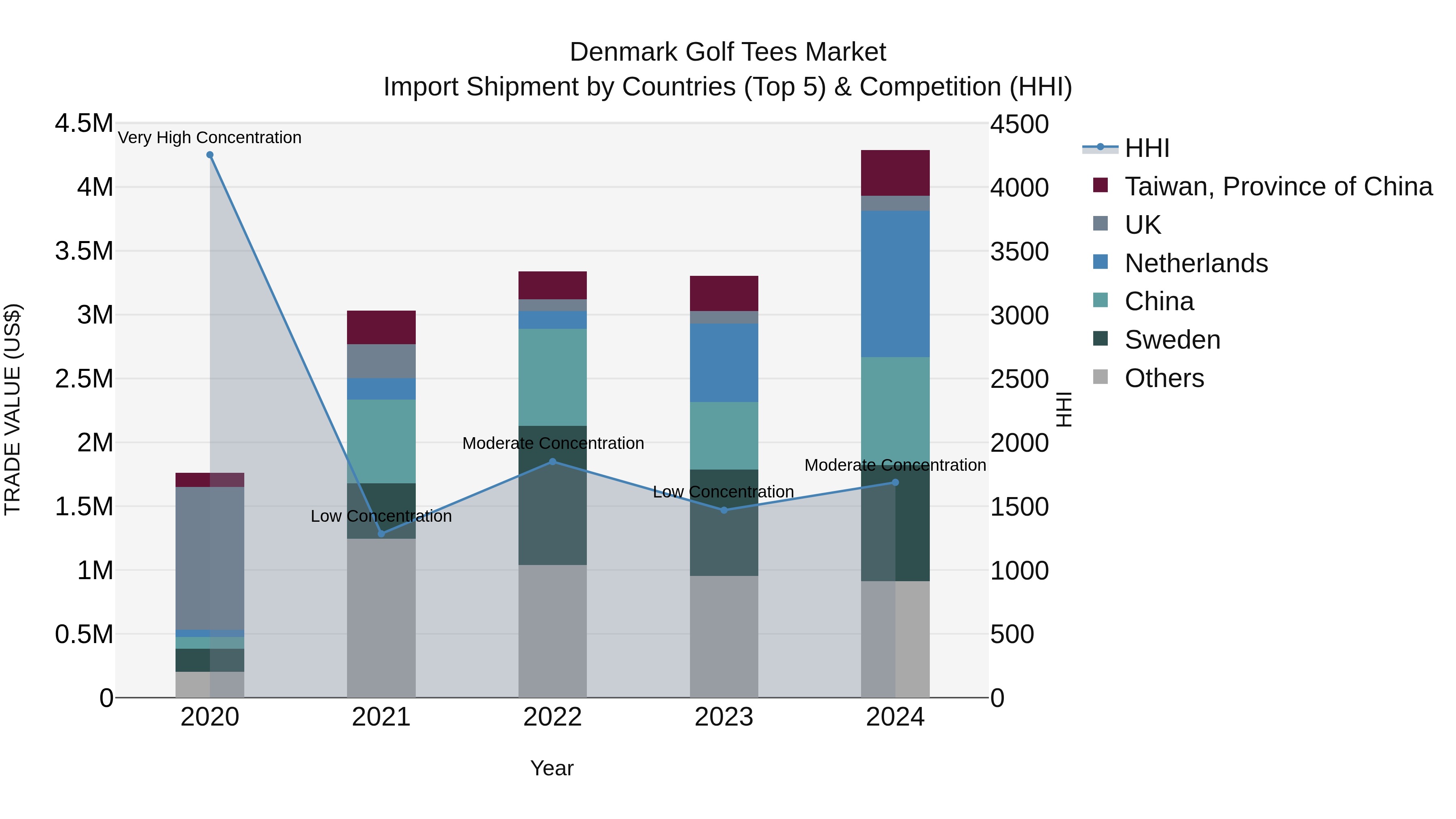Click the Moderate Concentration label near 2024
Screen dimensions: 1456x819
pyautogui.click(x=895, y=465)
